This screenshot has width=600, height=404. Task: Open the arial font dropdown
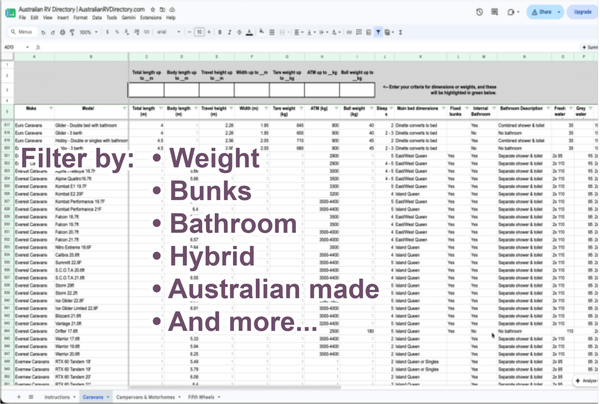[169, 32]
